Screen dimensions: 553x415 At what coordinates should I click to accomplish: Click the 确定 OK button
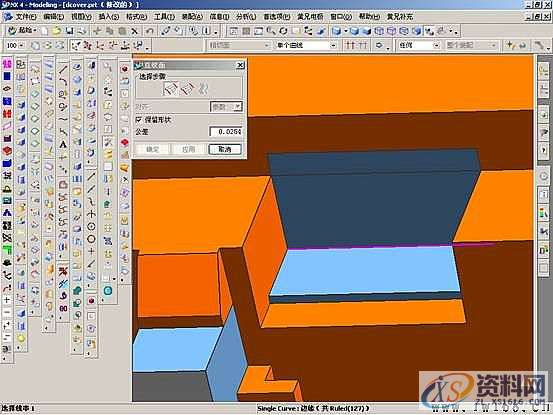pyautogui.click(x=152, y=149)
